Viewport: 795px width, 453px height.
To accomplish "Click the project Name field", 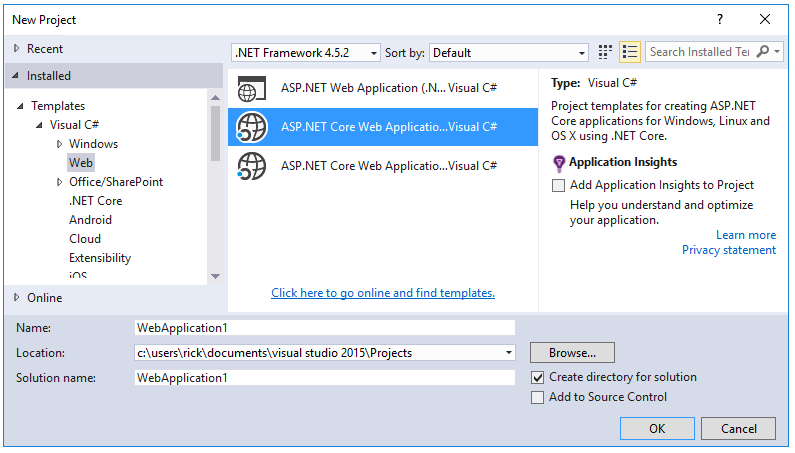I will point(325,328).
